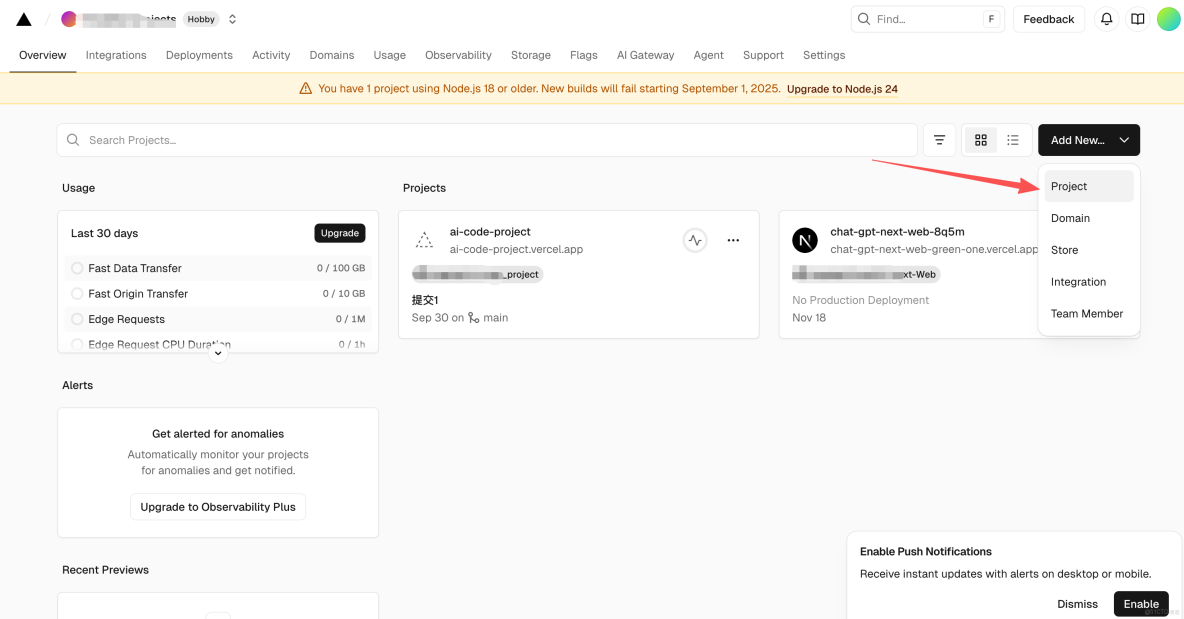1184x619 pixels.
Task: Open the project filter icon beside search
Action: tap(938, 140)
